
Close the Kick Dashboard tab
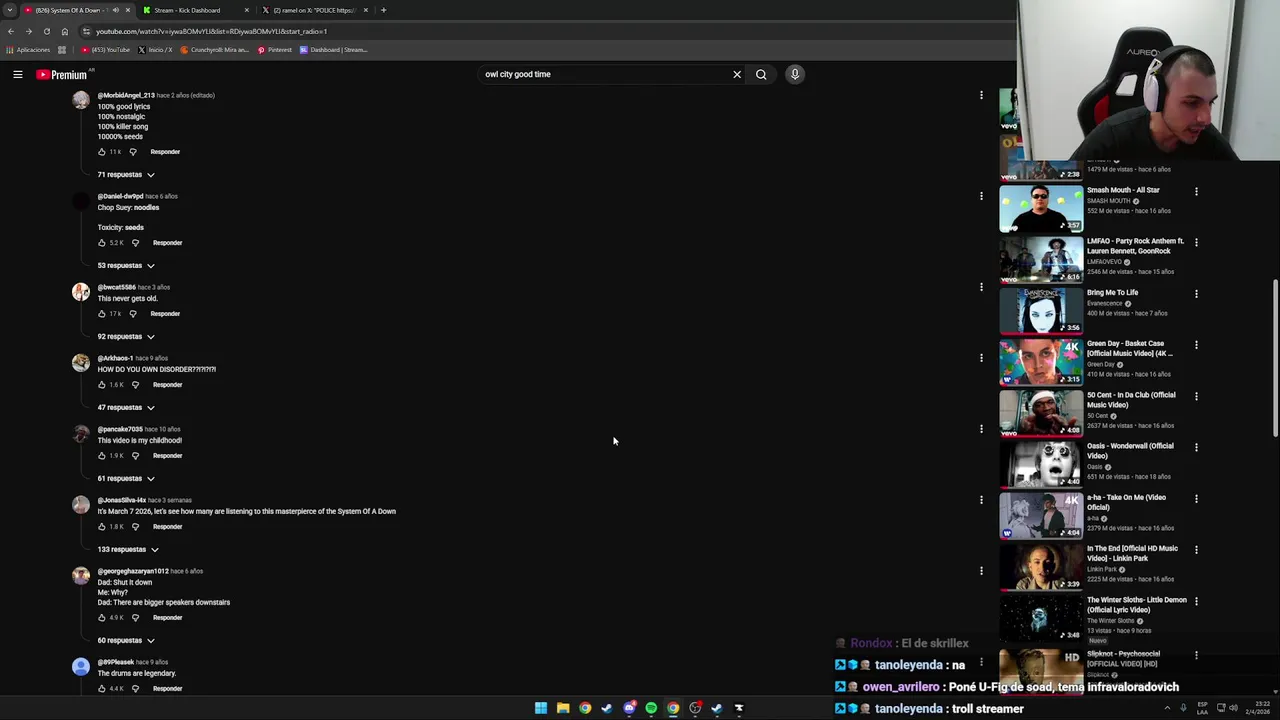pos(246,10)
